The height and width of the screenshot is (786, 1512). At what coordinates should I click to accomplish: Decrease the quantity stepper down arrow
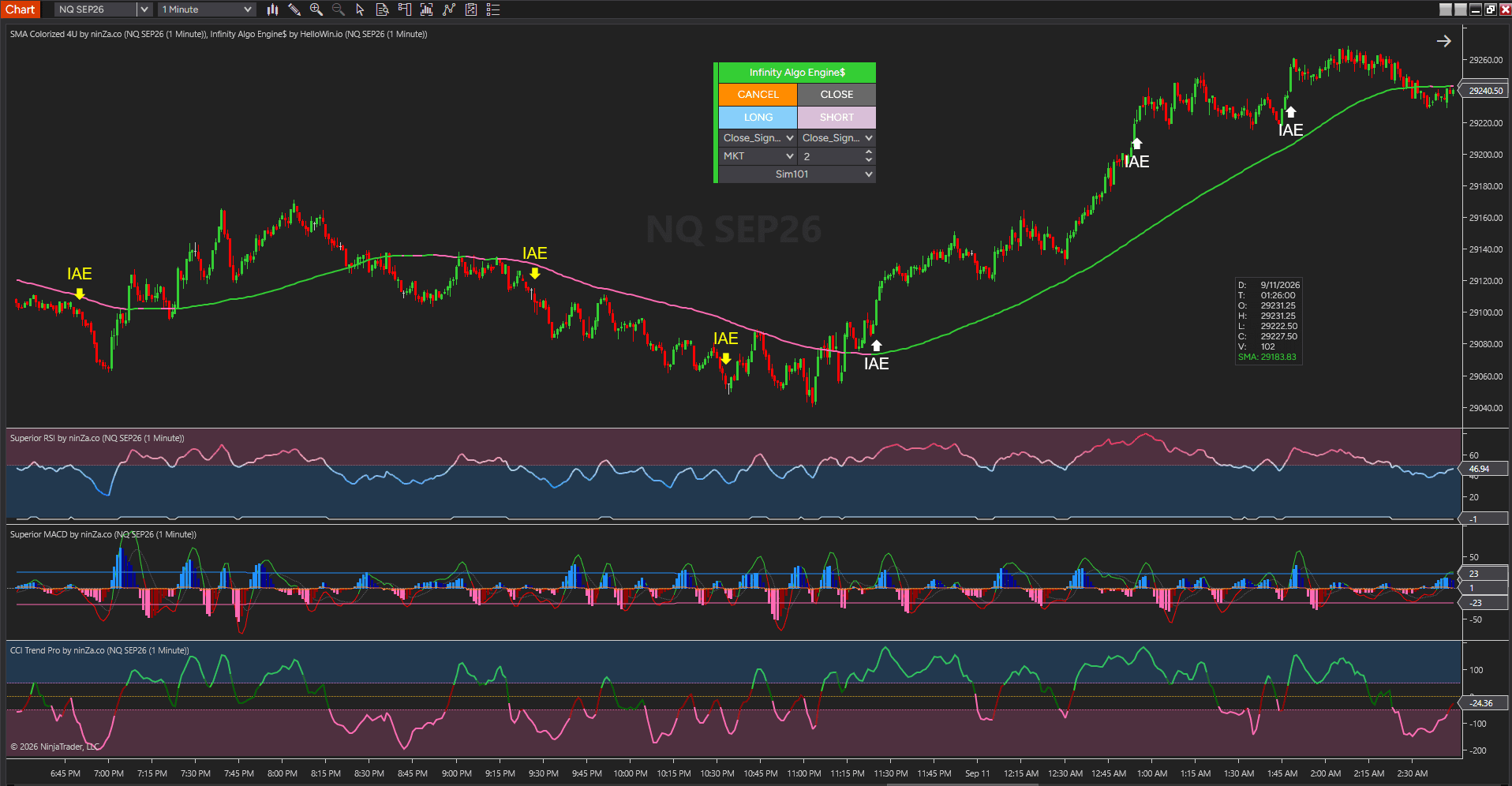point(869,160)
